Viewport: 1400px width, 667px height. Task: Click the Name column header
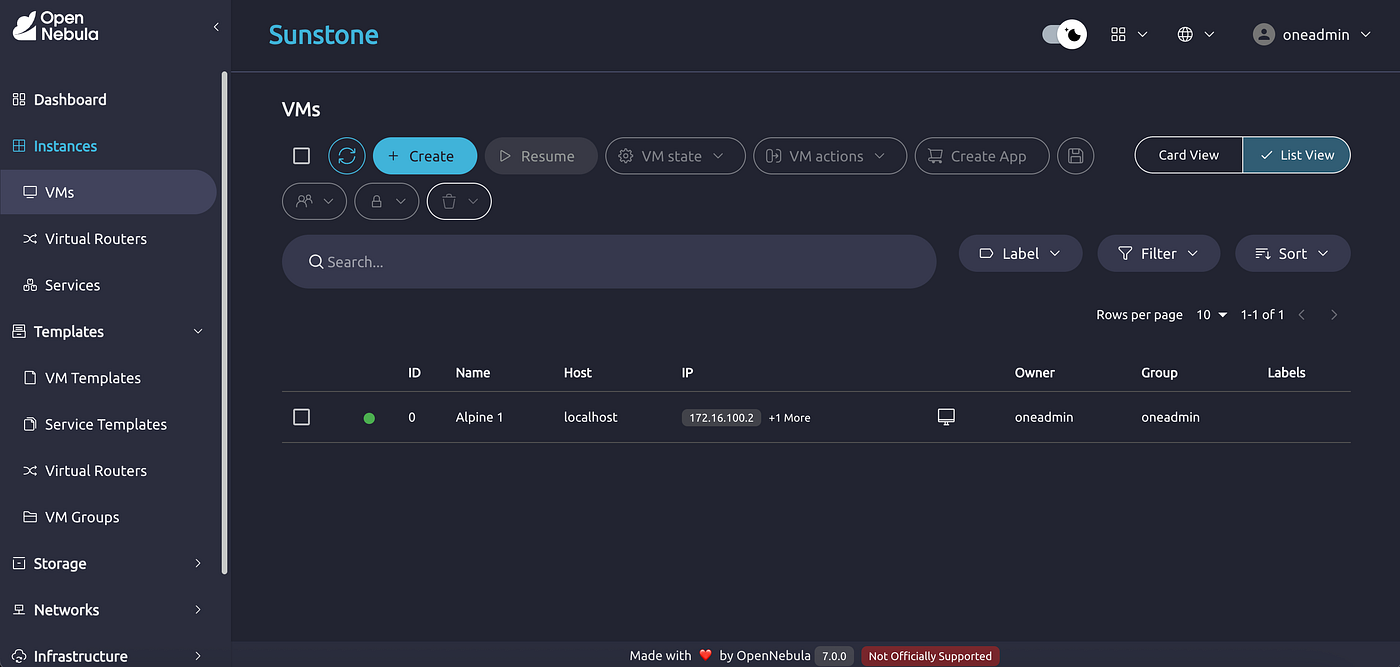point(473,372)
